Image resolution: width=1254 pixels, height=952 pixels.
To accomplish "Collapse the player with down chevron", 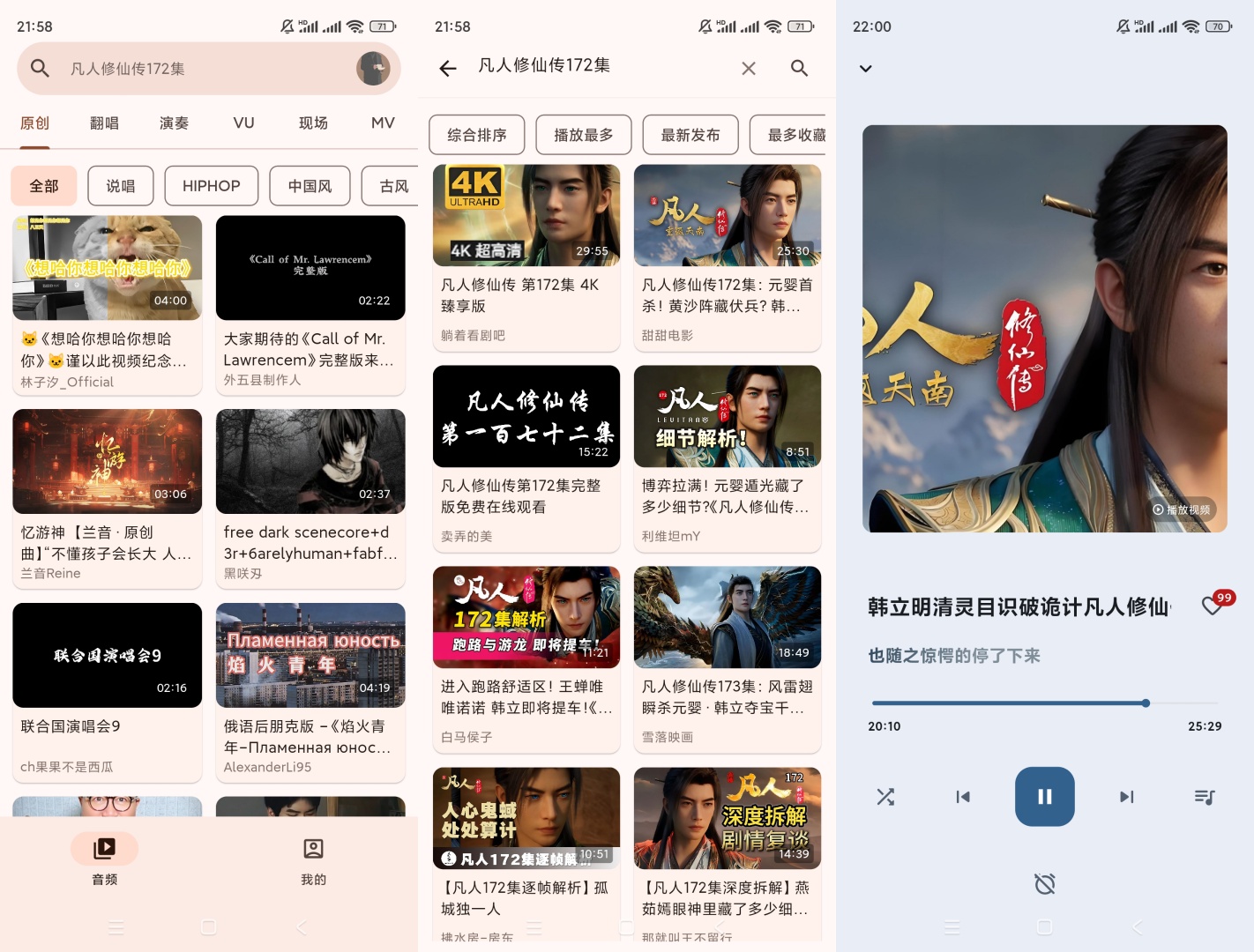I will (866, 69).
